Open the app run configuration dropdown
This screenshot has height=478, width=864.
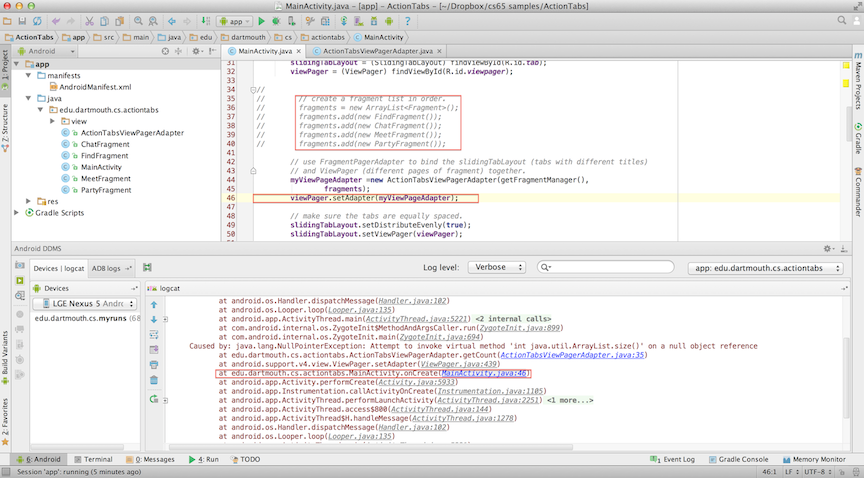pos(235,20)
